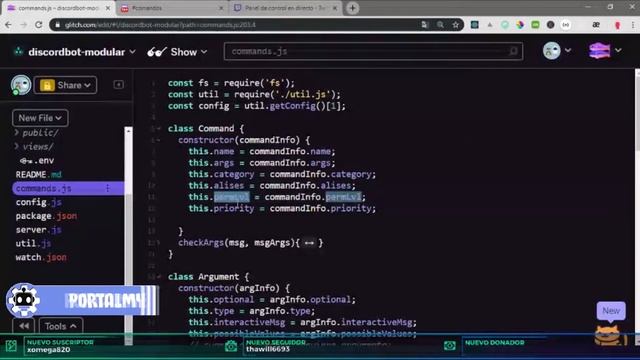Open the New File dropdown
This screenshot has width=640, height=360.
pyautogui.click(x=40, y=118)
